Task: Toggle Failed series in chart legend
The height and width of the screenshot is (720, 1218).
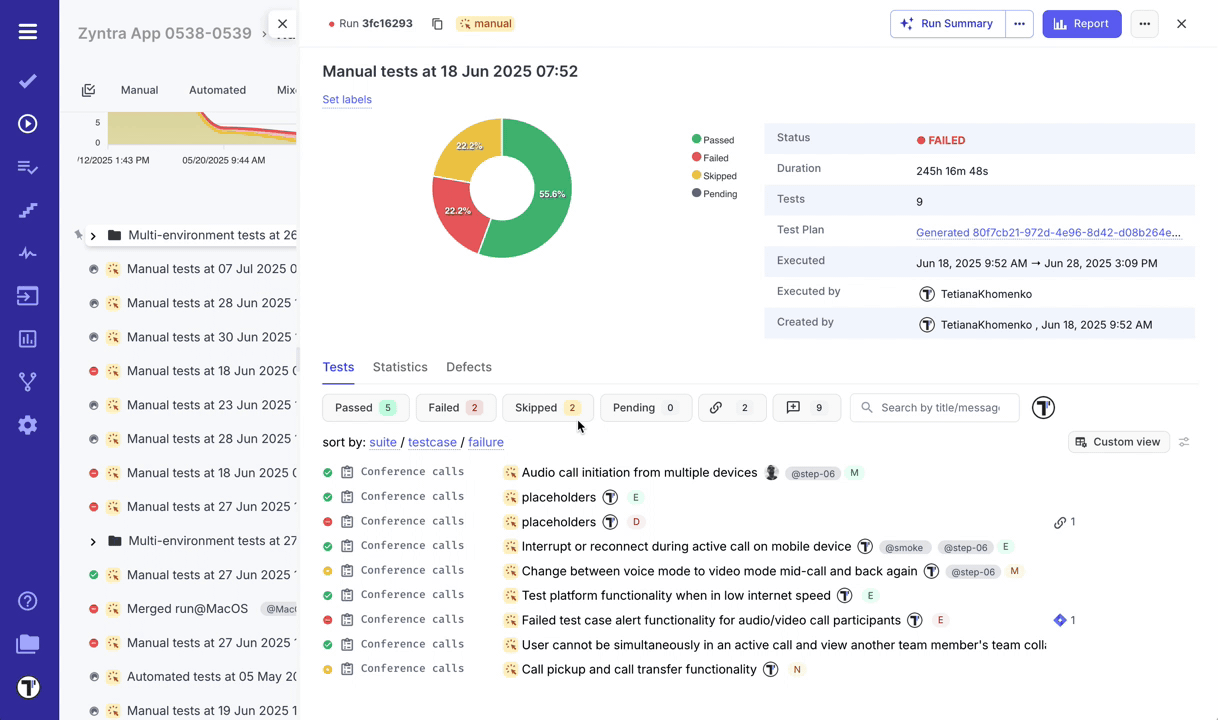Action: coord(710,158)
